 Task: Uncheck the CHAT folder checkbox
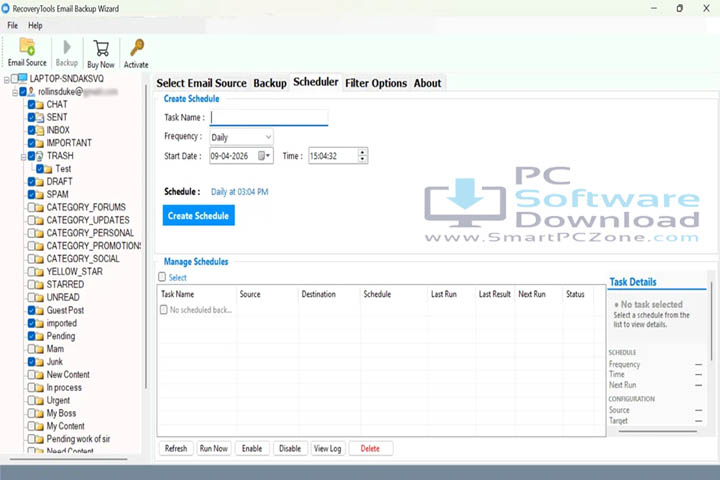coord(31,104)
